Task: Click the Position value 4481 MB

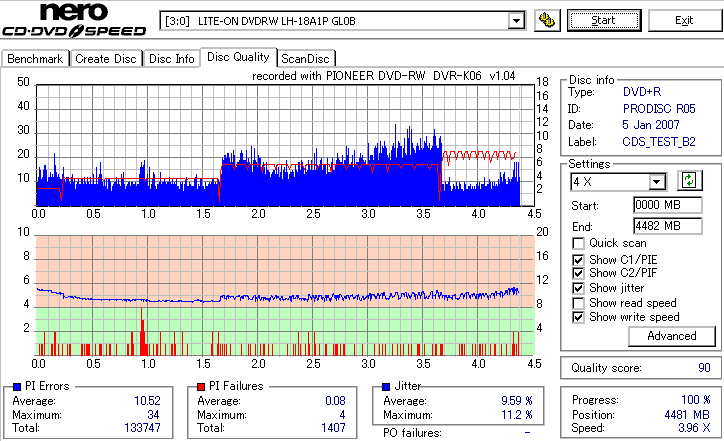Action: click(x=687, y=415)
